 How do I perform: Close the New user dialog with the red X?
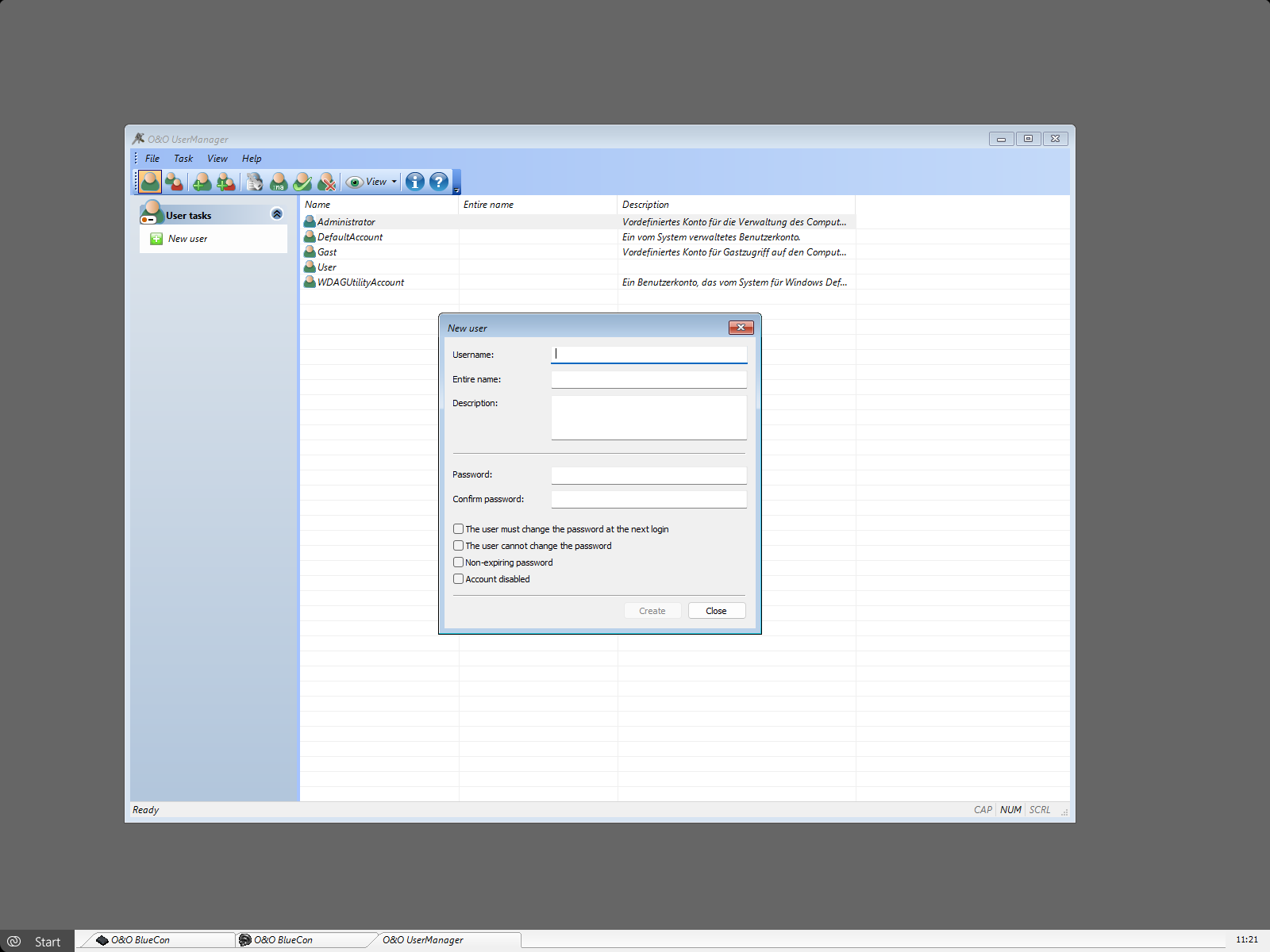tap(741, 328)
